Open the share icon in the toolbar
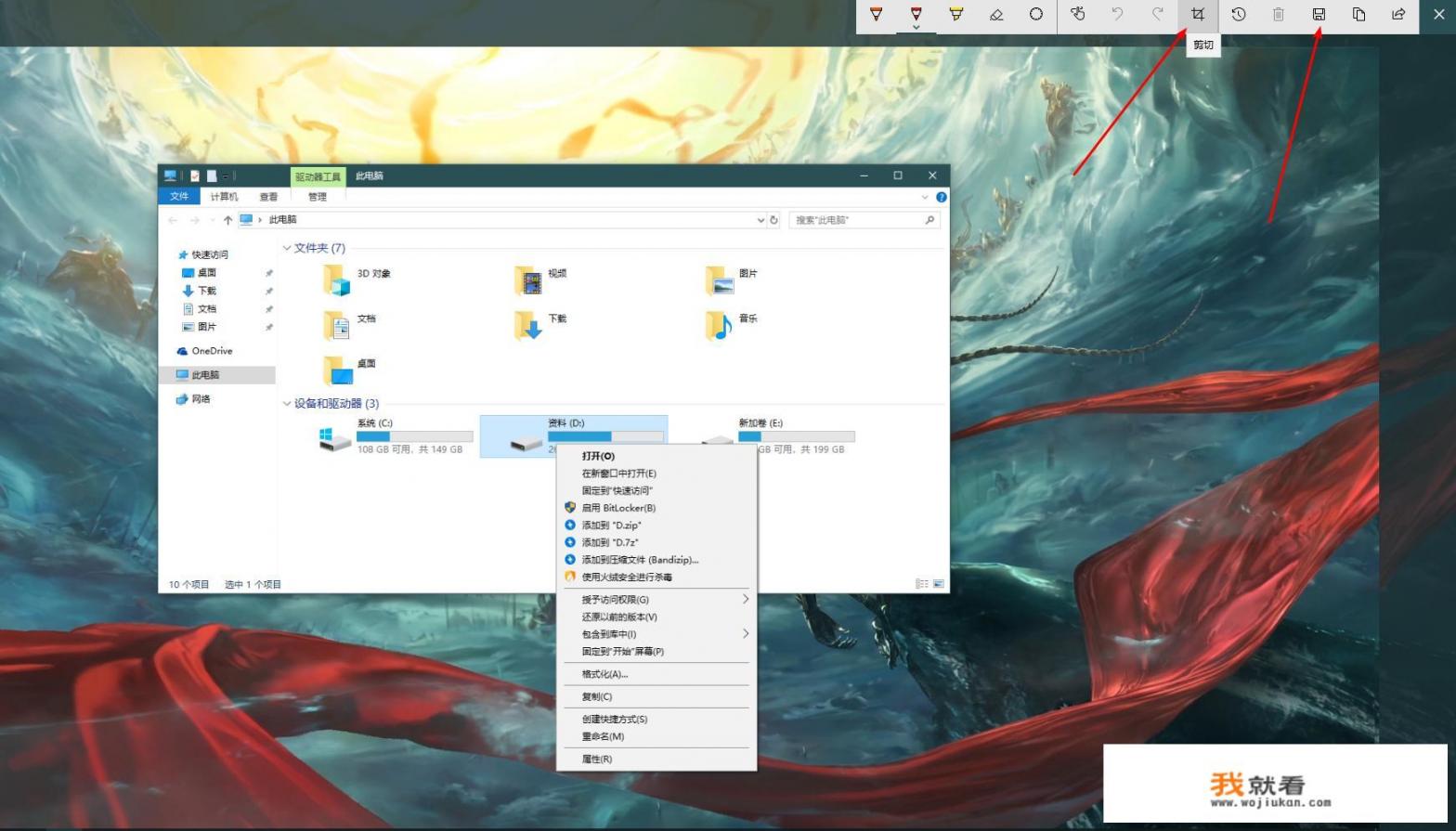 pyautogui.click(x=1398, y=14)
